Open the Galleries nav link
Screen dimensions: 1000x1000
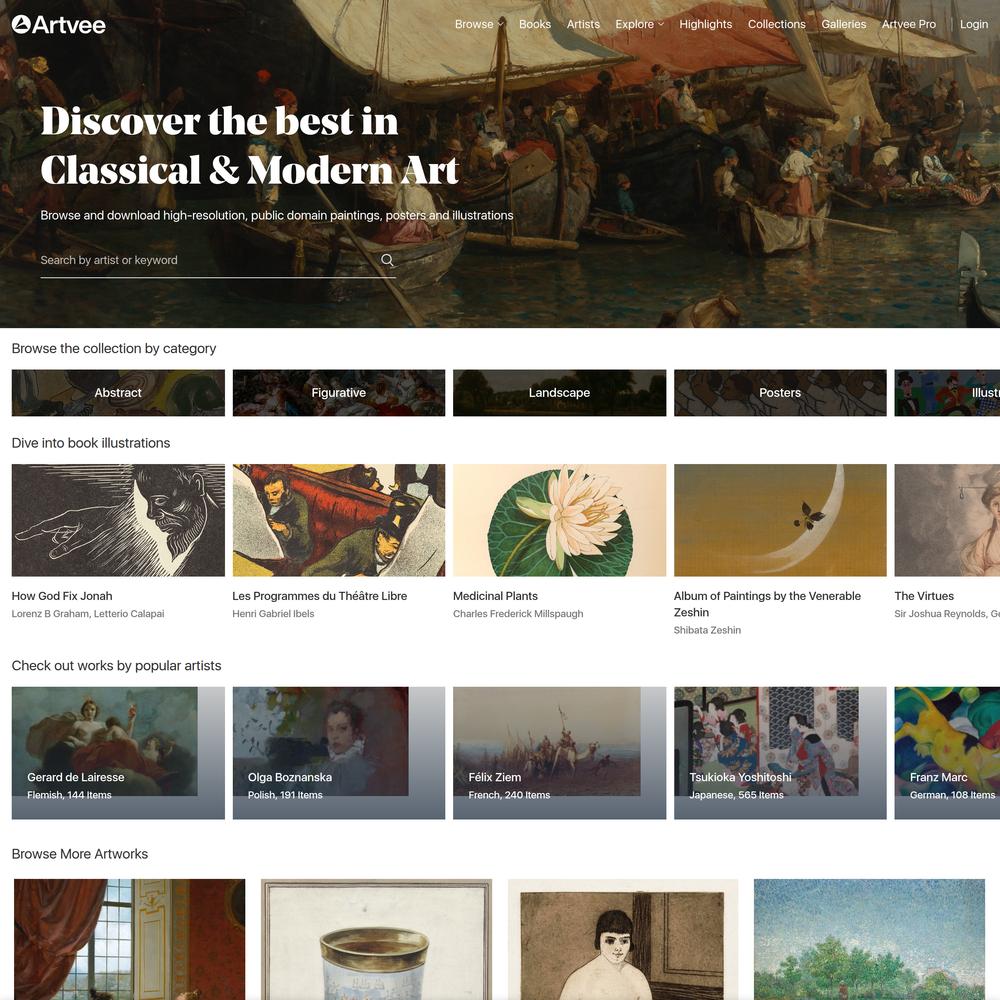click(x=843, y=24)
